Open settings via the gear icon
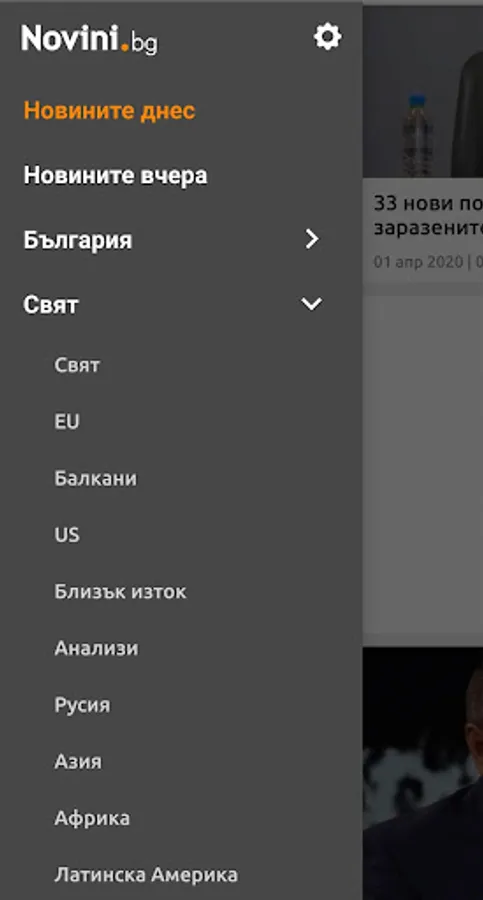 click(x=327, y=37)
